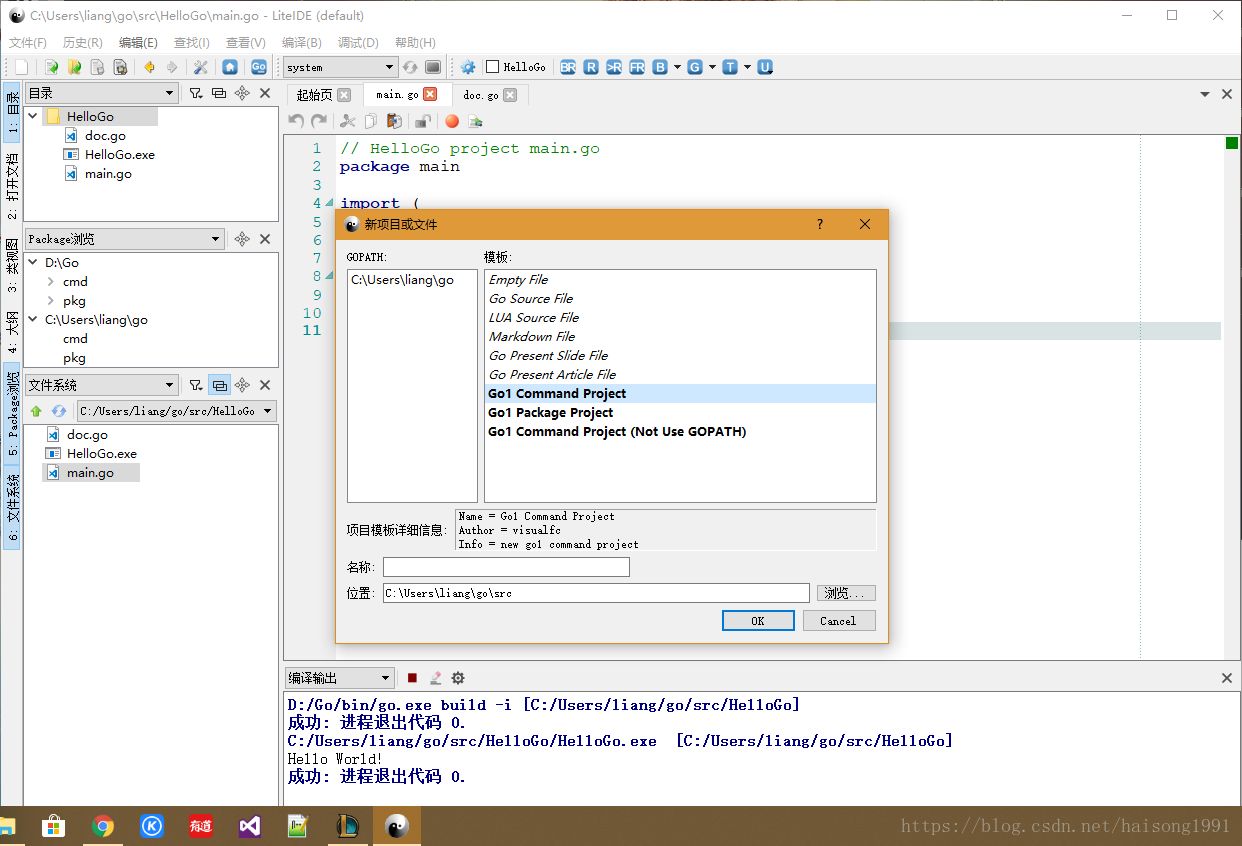Clear the build output with eraser icon
1242x846 pixels.
(435, 678)
